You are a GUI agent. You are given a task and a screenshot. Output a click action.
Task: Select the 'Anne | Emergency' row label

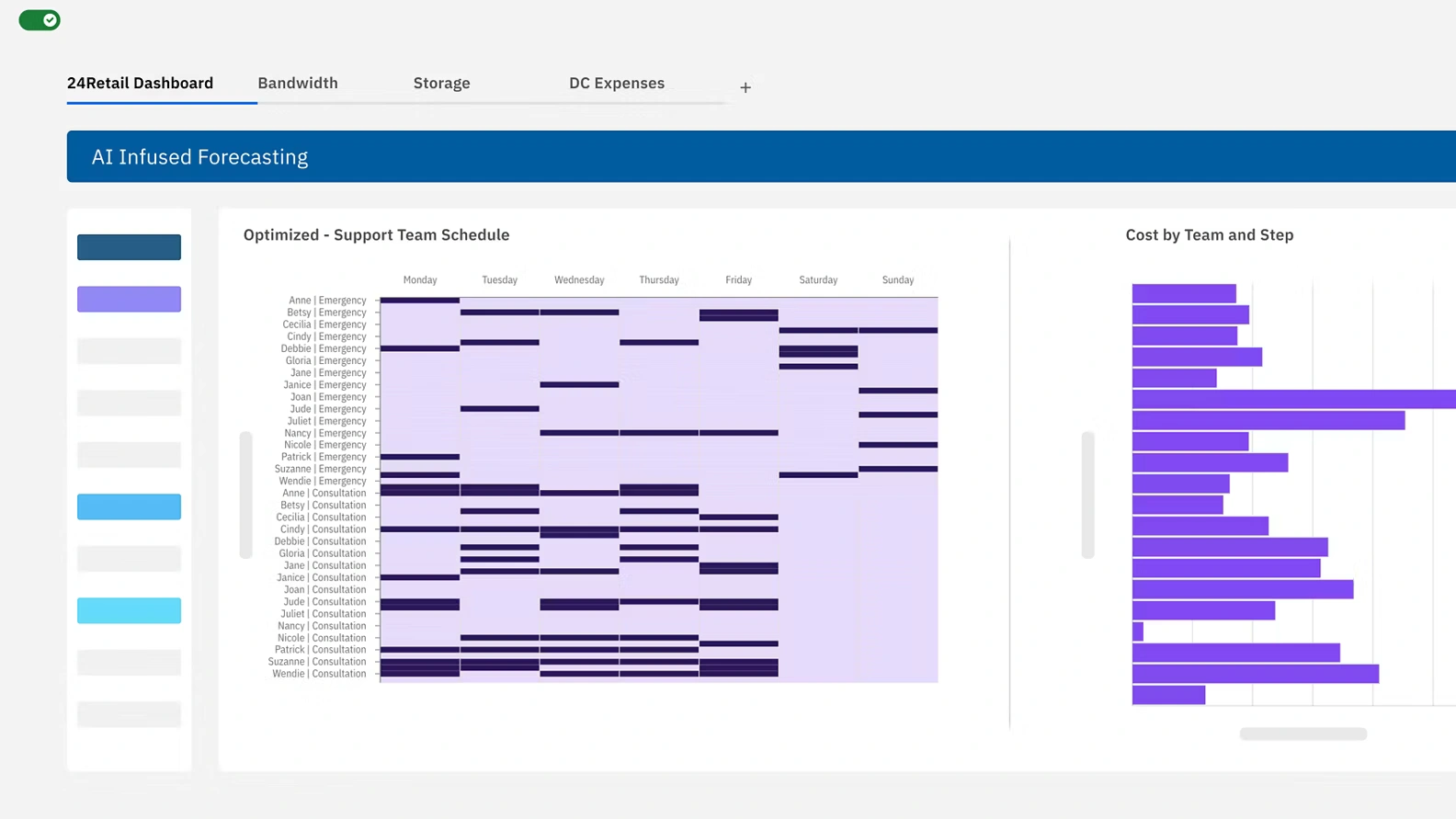327,301
